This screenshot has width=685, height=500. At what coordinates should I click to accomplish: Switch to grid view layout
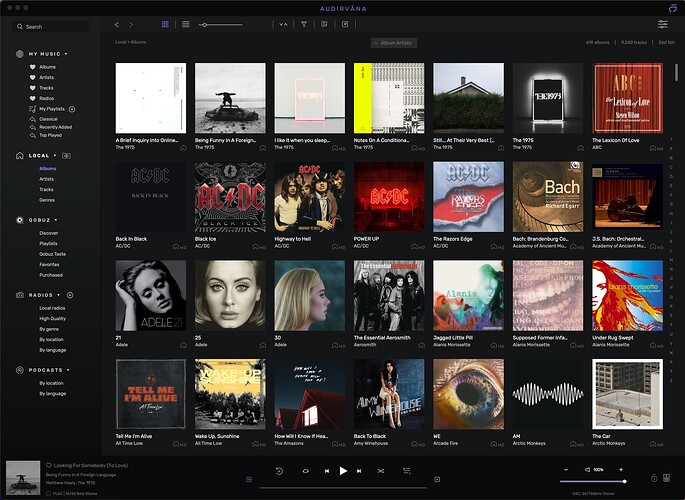pos(165,24)
